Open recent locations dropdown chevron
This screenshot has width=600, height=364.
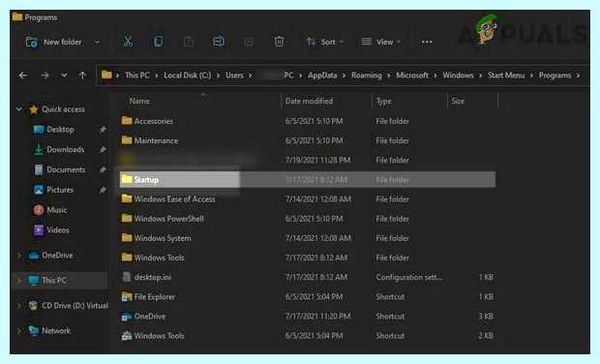pyautogui.click(x=64, y=75)
